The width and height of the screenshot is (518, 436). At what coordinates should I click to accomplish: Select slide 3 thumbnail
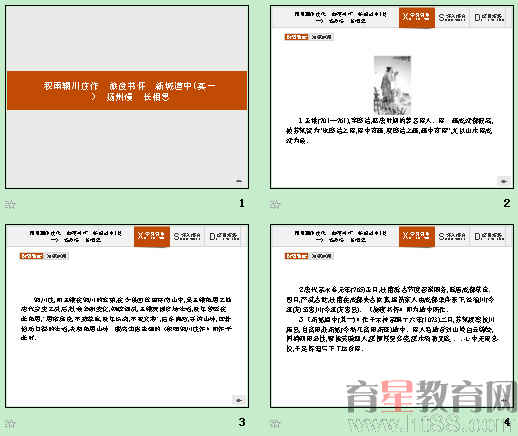tap(127, 316)
